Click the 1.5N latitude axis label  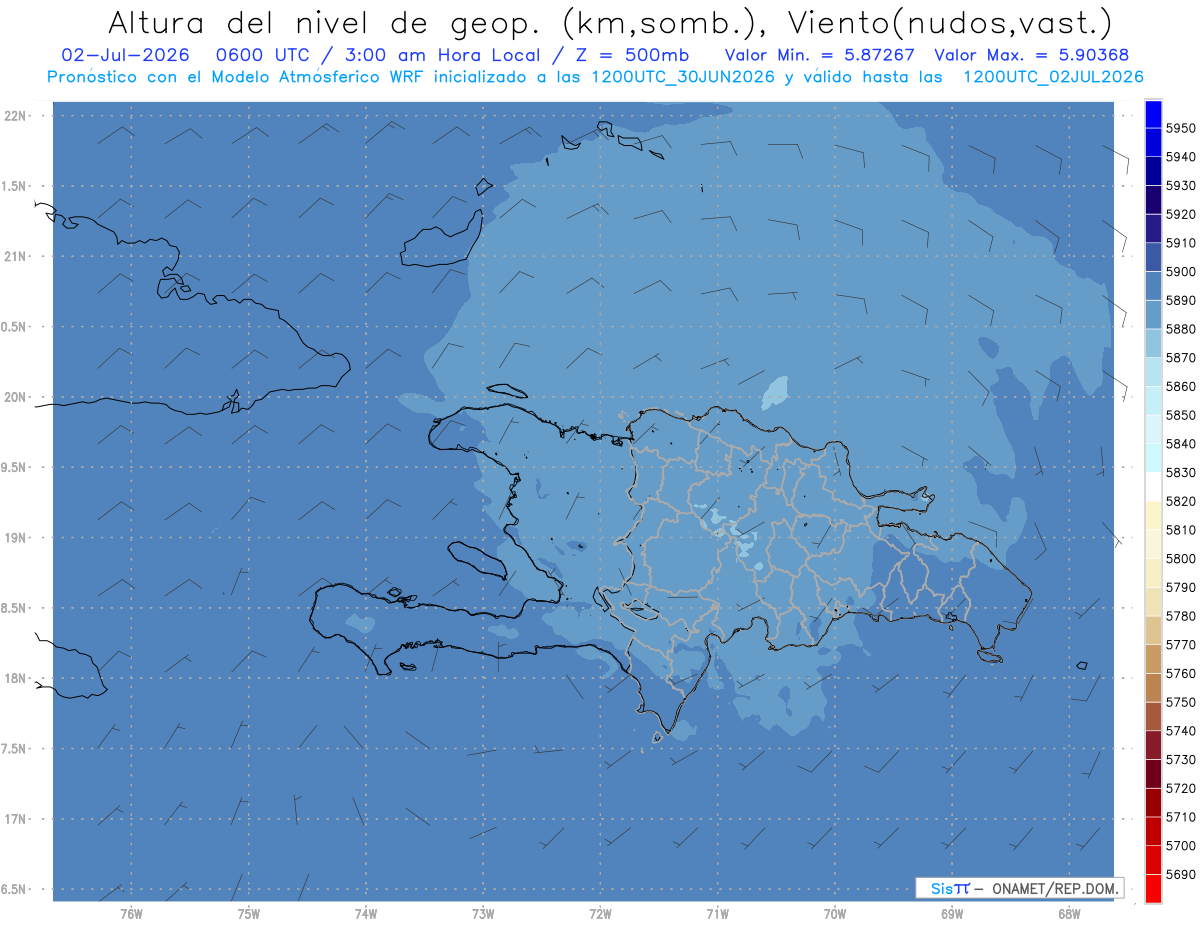coord(15,186)
